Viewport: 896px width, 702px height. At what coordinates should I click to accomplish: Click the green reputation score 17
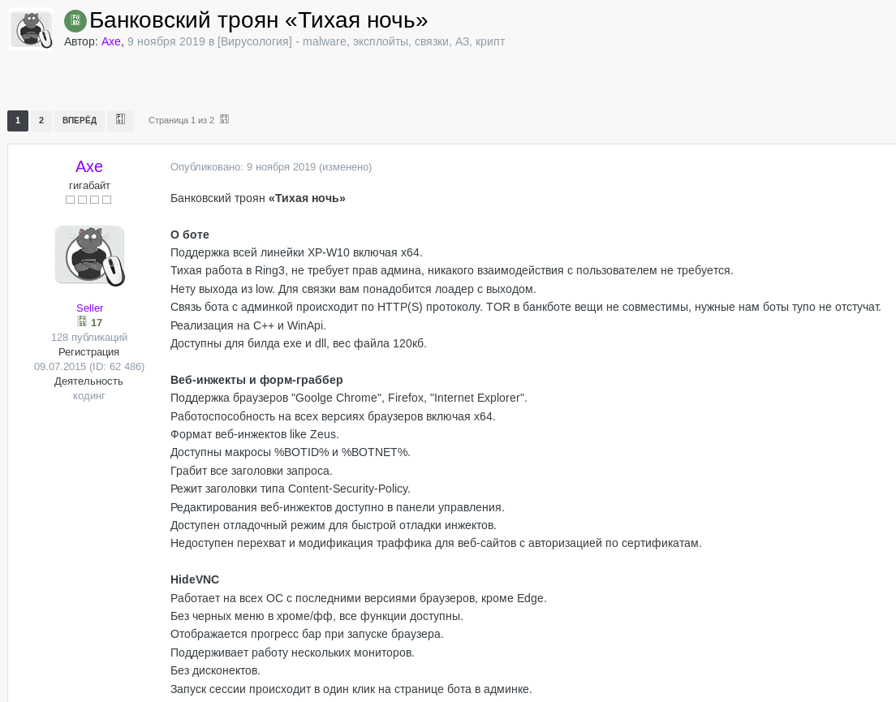97,322
